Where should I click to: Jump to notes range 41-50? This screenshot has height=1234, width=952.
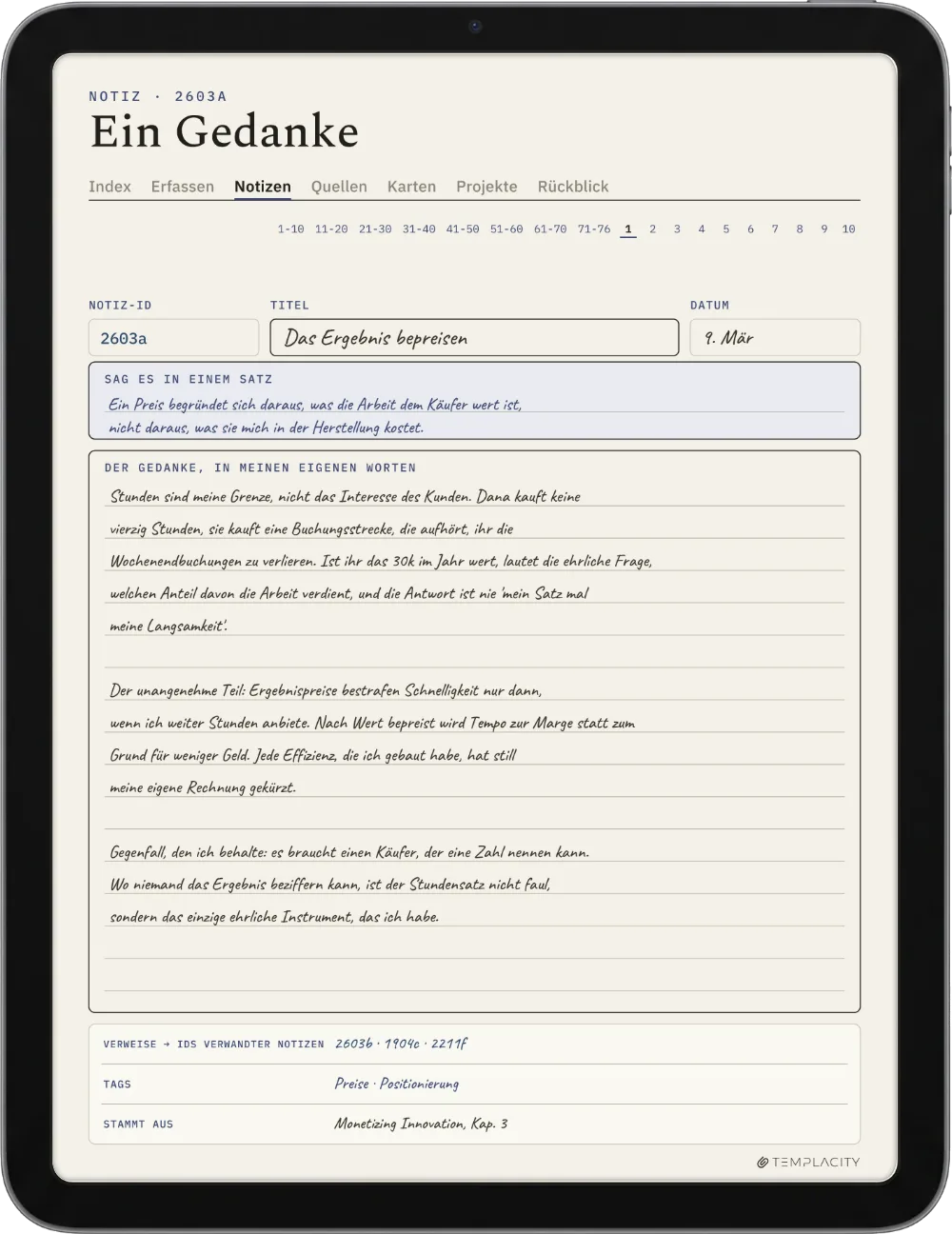463,229
